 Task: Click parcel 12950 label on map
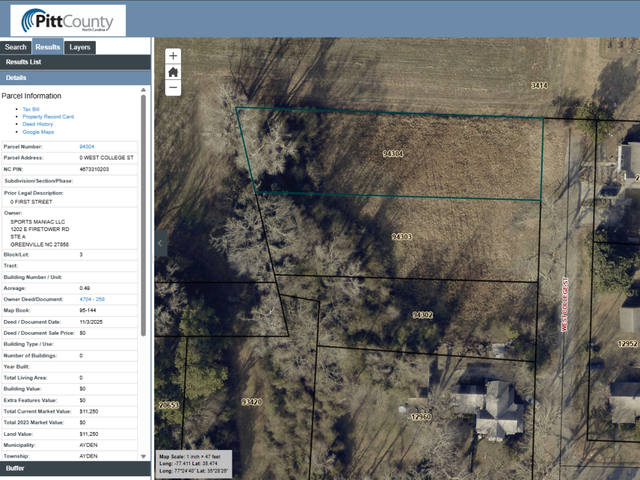pos(421,417)
